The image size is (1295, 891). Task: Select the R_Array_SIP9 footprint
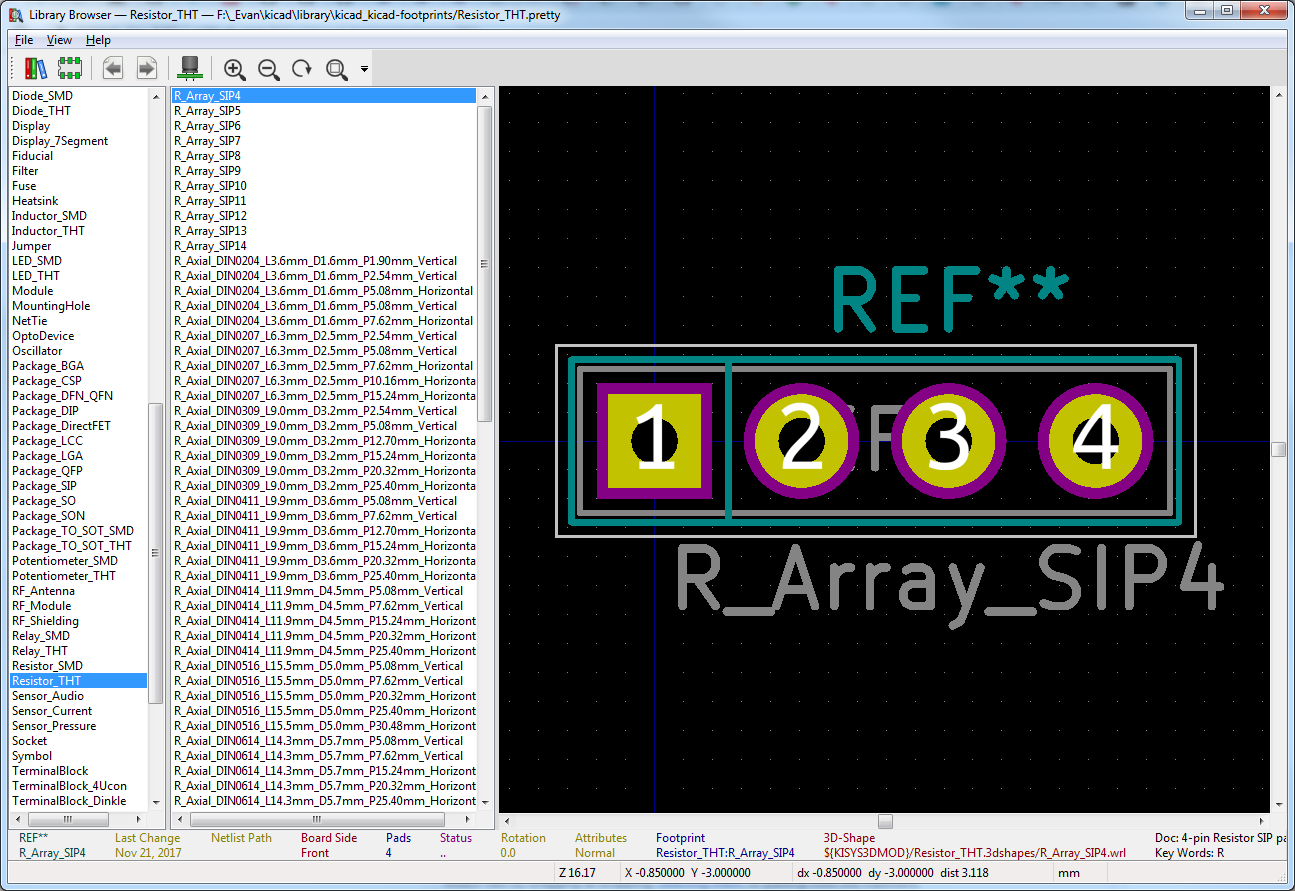[x=207, y=171]
